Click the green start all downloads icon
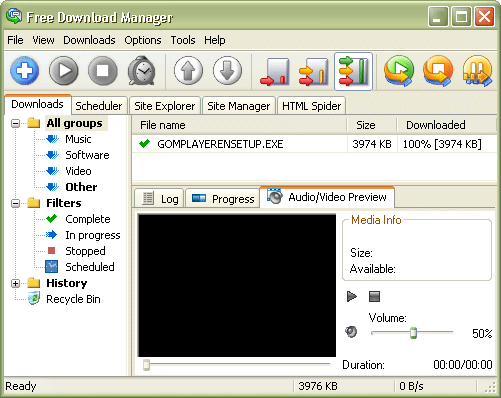The image size is (501, 398). pos(399,71)
